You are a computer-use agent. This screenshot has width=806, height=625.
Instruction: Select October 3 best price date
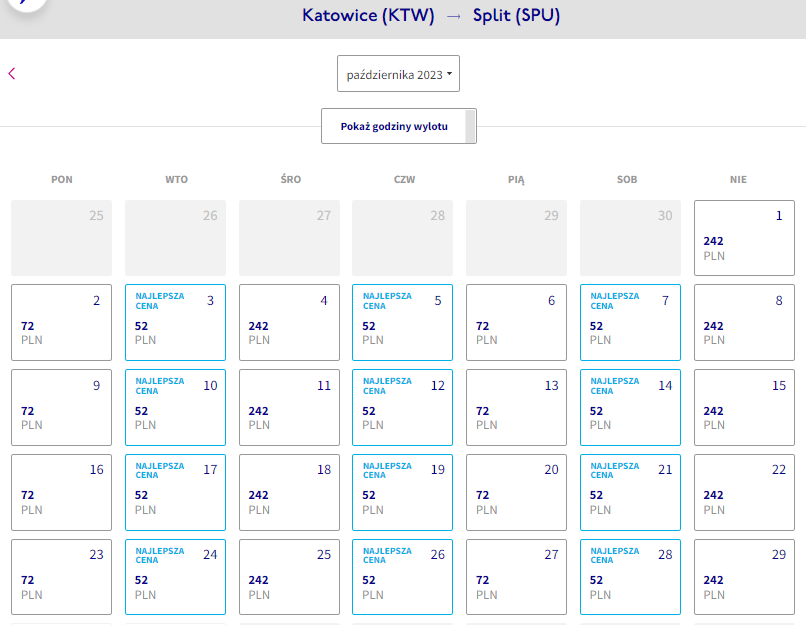pos(175,322)
